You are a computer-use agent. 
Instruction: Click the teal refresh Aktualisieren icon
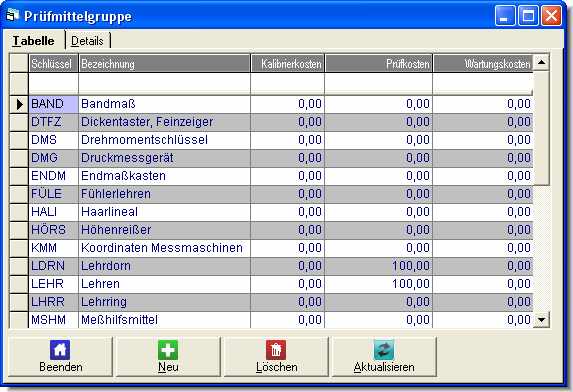[384, 350]
